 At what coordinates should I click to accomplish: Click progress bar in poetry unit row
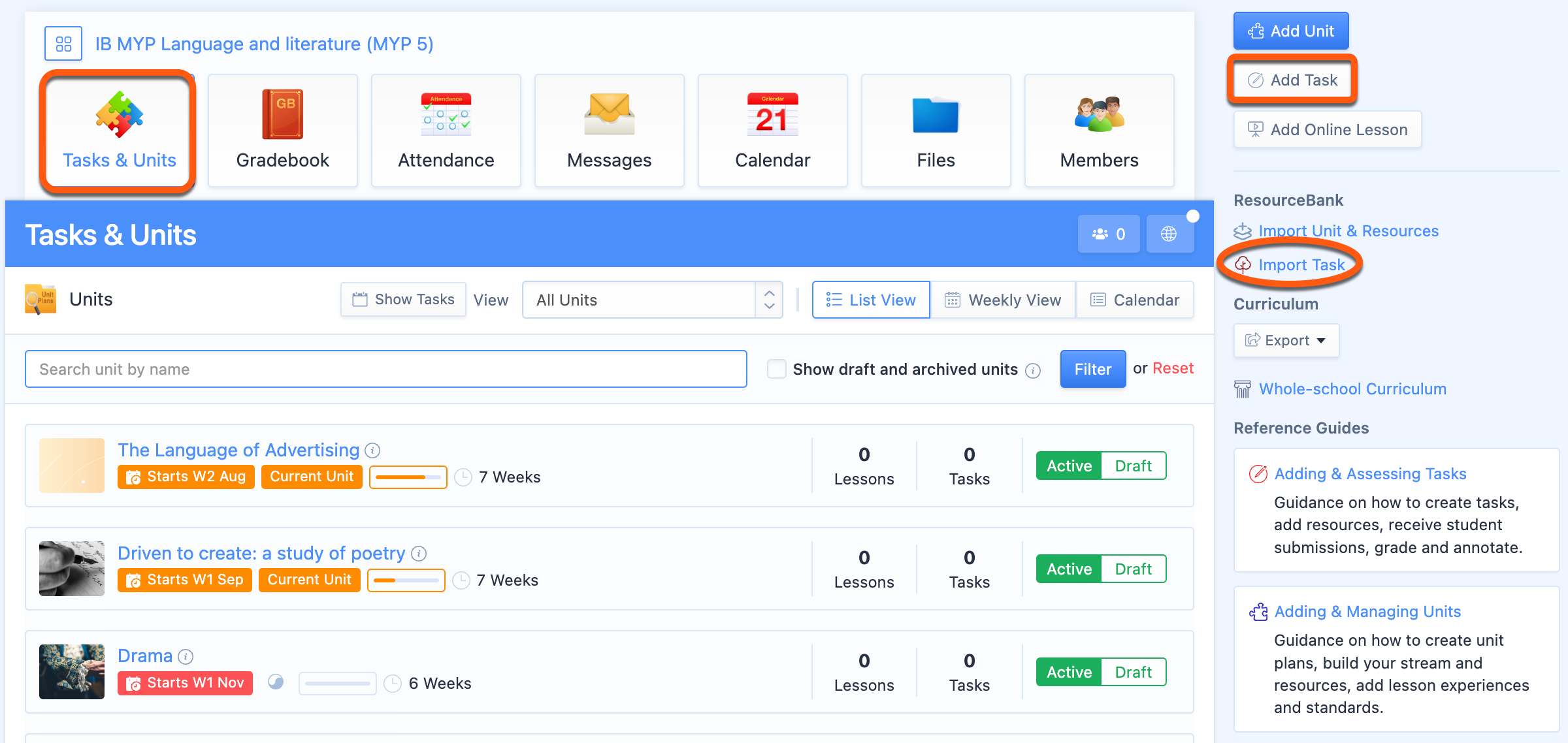406,580
